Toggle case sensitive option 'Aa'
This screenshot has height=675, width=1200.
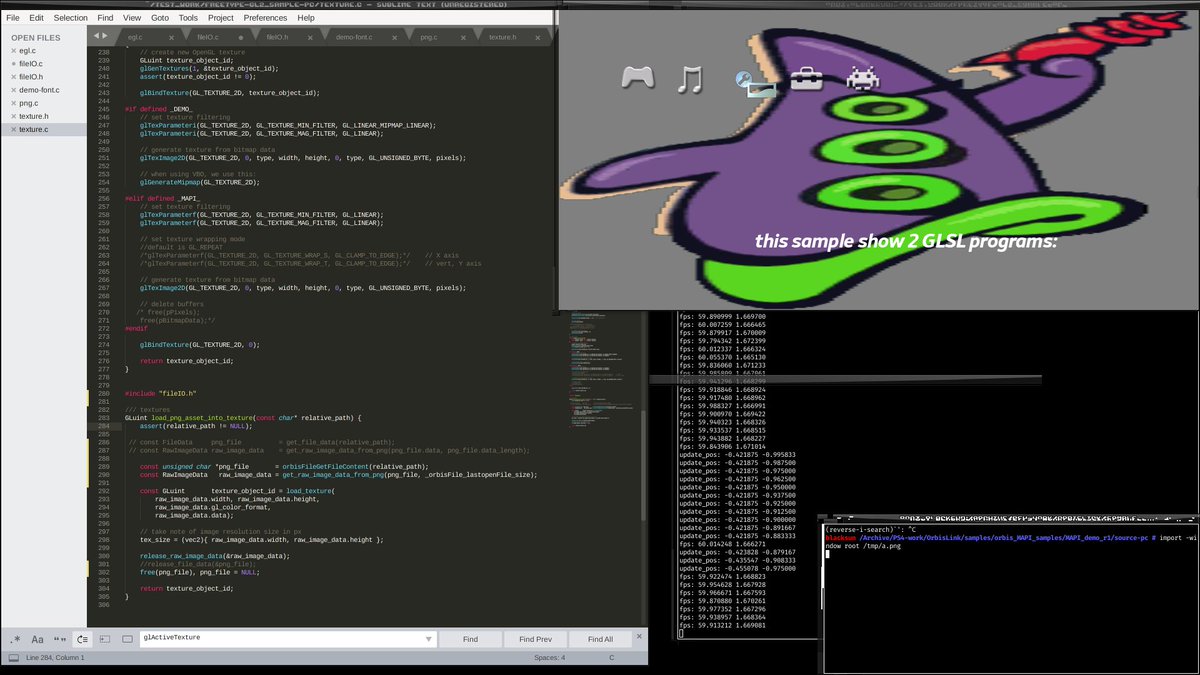click(37, 639)
